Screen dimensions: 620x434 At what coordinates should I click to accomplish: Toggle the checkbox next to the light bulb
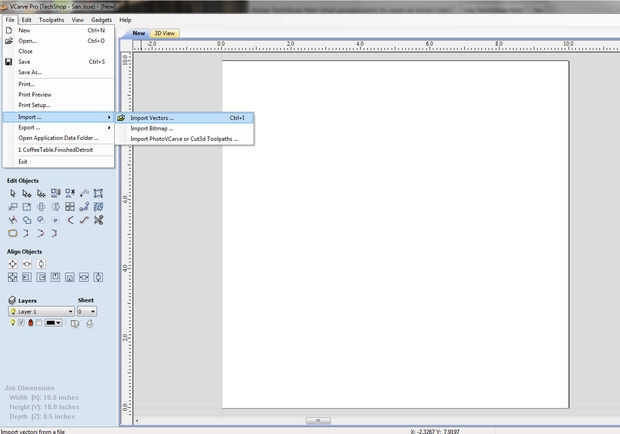coord(21,323)
